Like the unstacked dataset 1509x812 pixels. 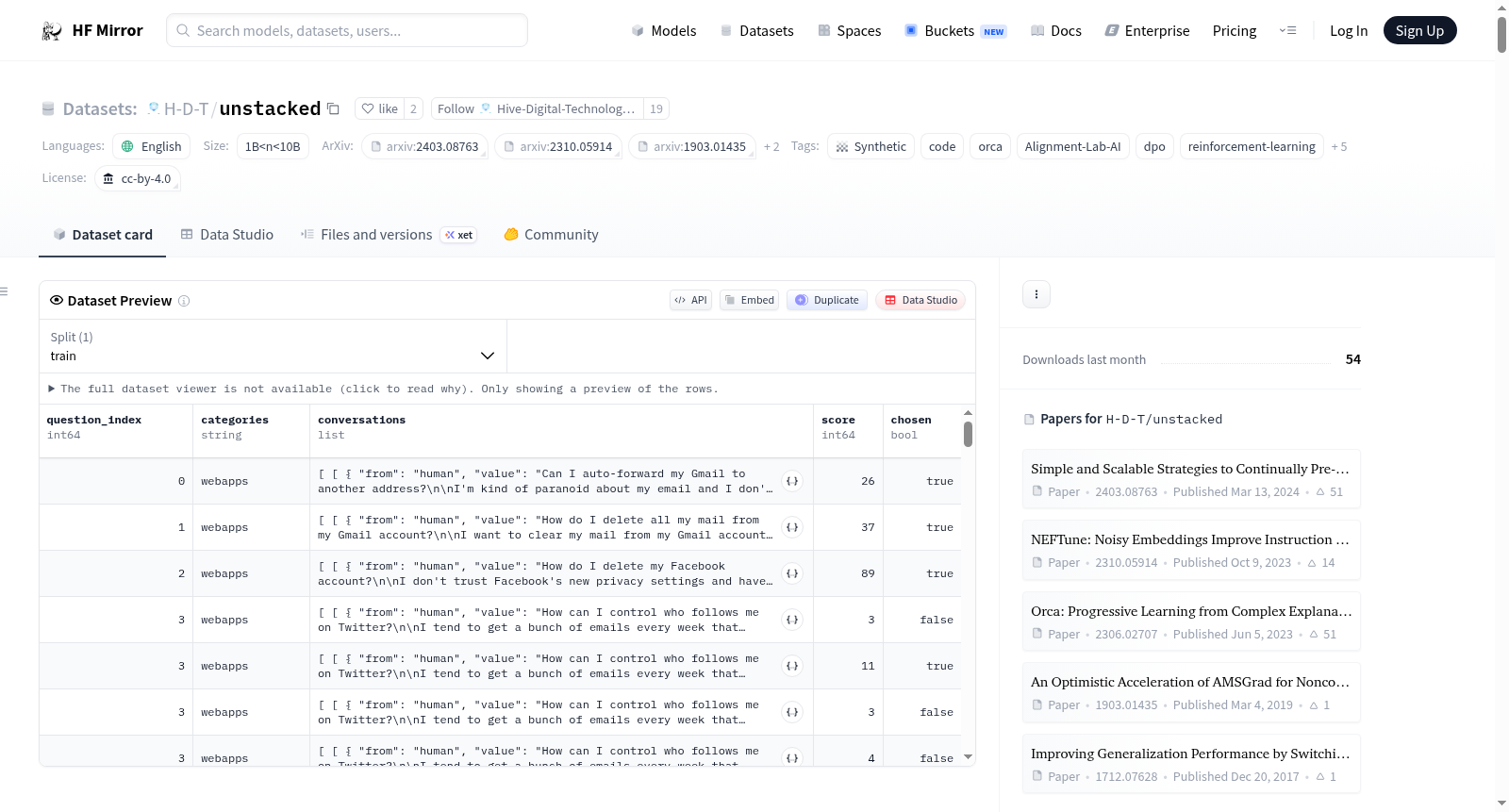379,108
